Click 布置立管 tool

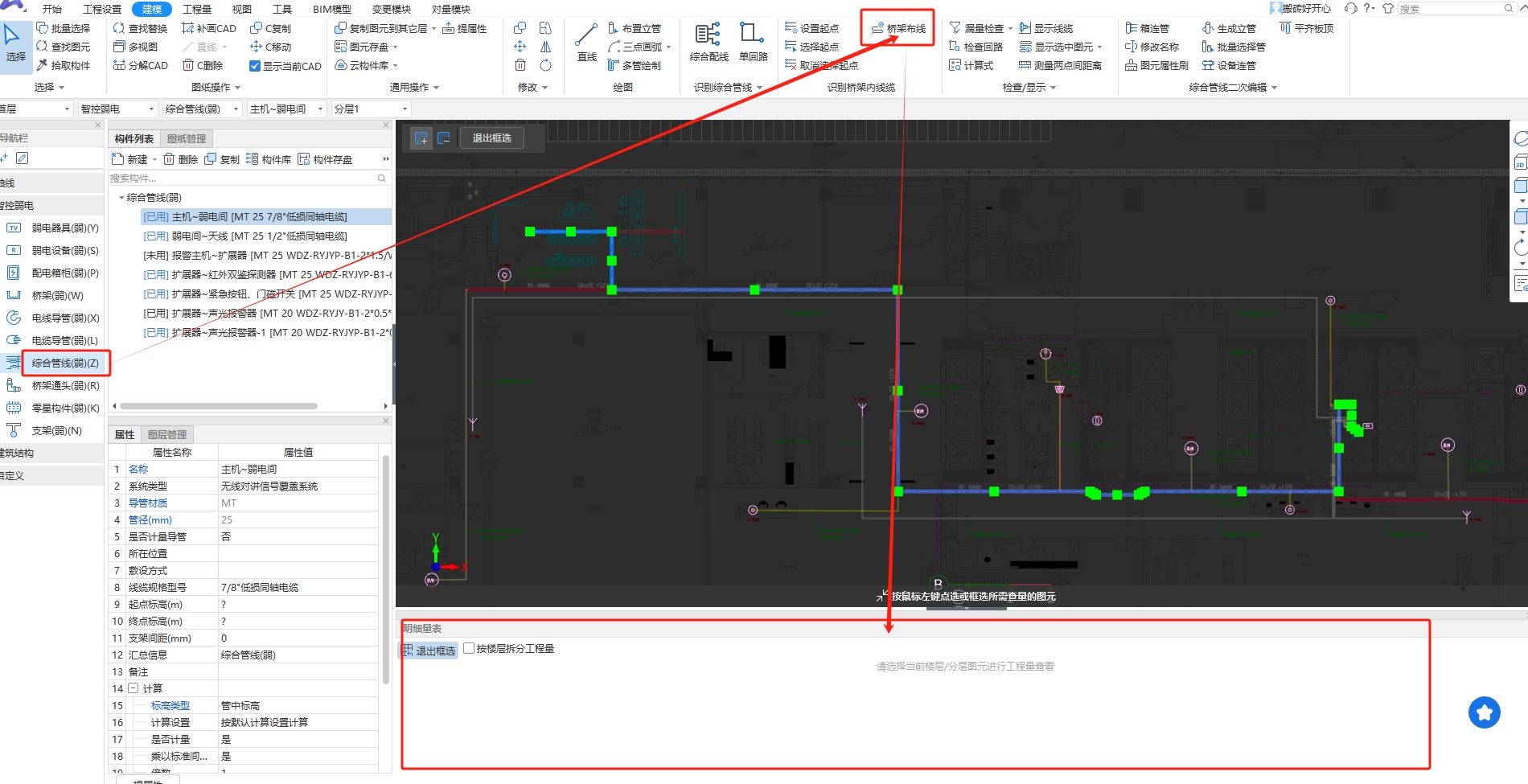click(x=635, y=28)
